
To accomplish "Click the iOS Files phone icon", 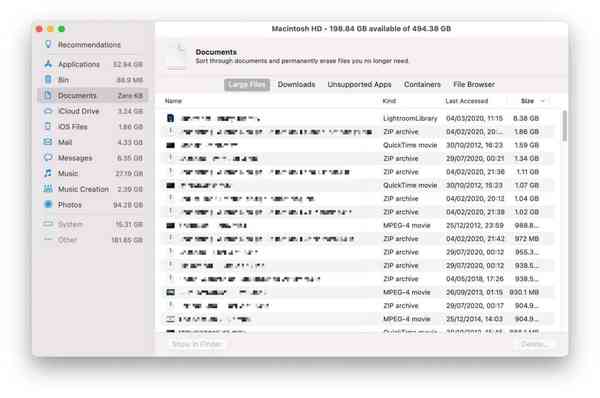I will tap(48, 126).
